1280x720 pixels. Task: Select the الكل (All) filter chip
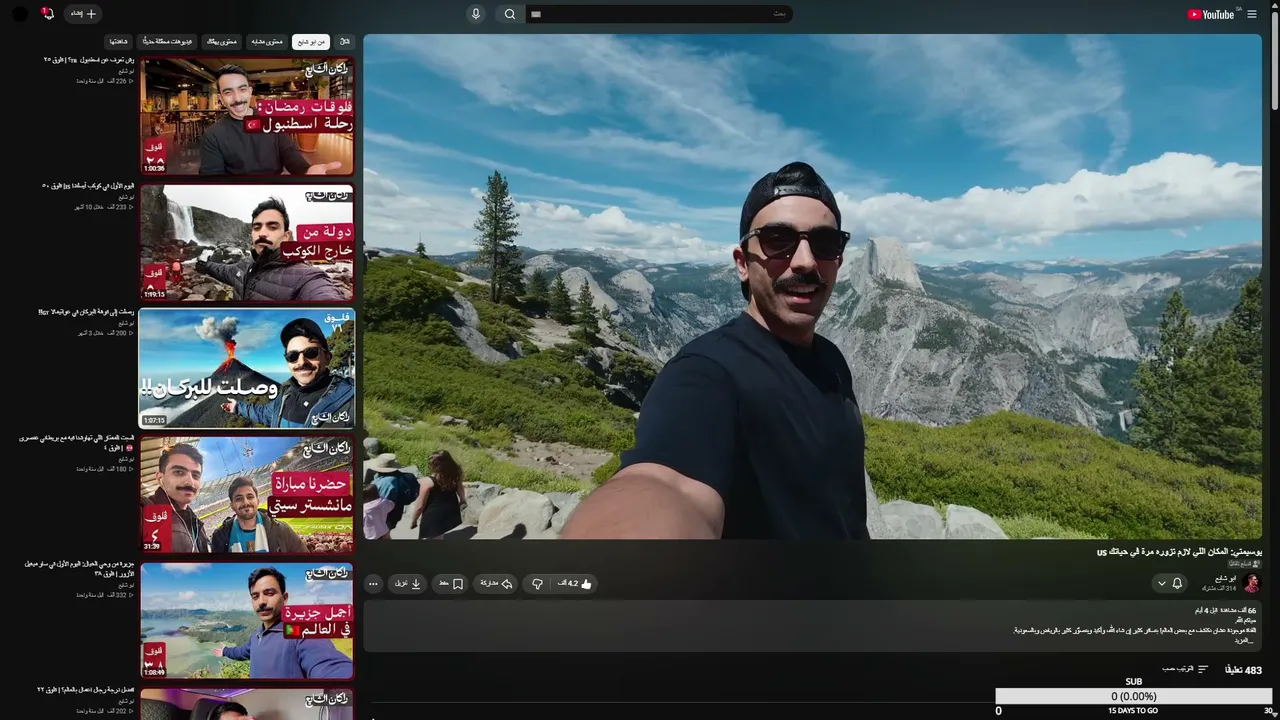(x=345, y=42)
